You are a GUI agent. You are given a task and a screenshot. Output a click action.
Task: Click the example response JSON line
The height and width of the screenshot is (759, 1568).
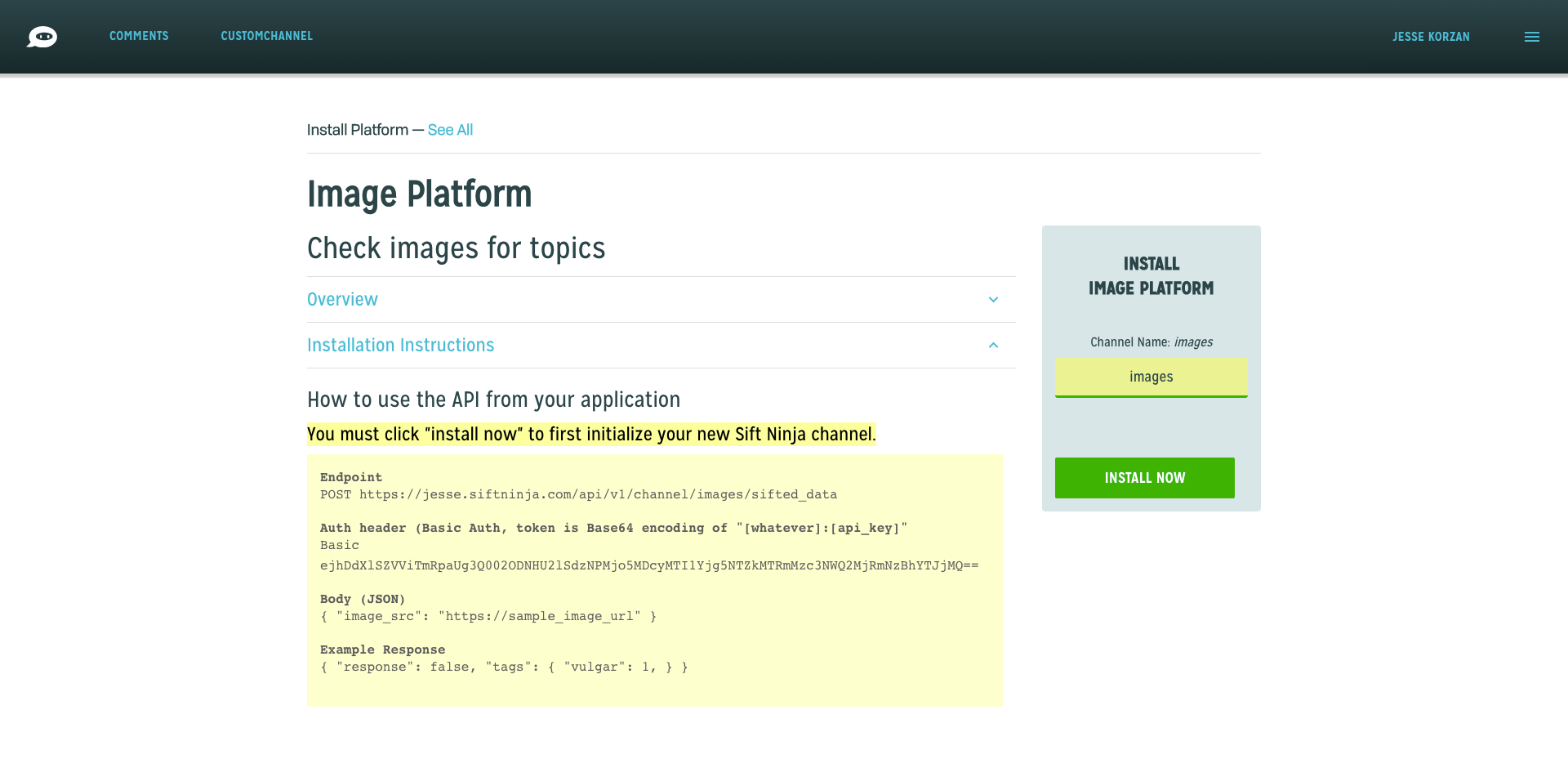pyautogui.click(x=504, y=667)
